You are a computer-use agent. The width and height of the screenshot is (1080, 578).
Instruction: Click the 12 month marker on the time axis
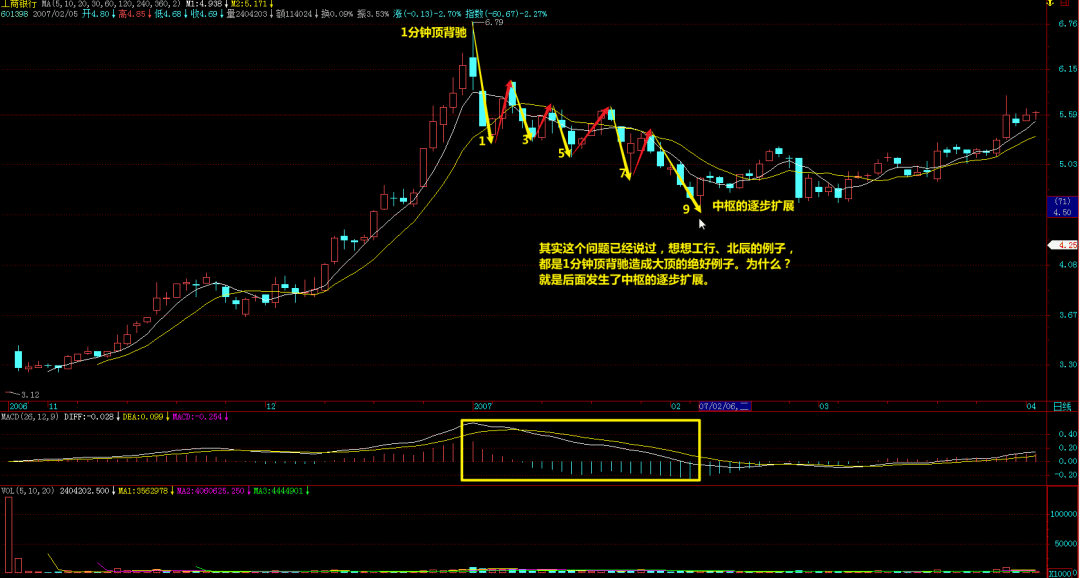click(271, 406)
